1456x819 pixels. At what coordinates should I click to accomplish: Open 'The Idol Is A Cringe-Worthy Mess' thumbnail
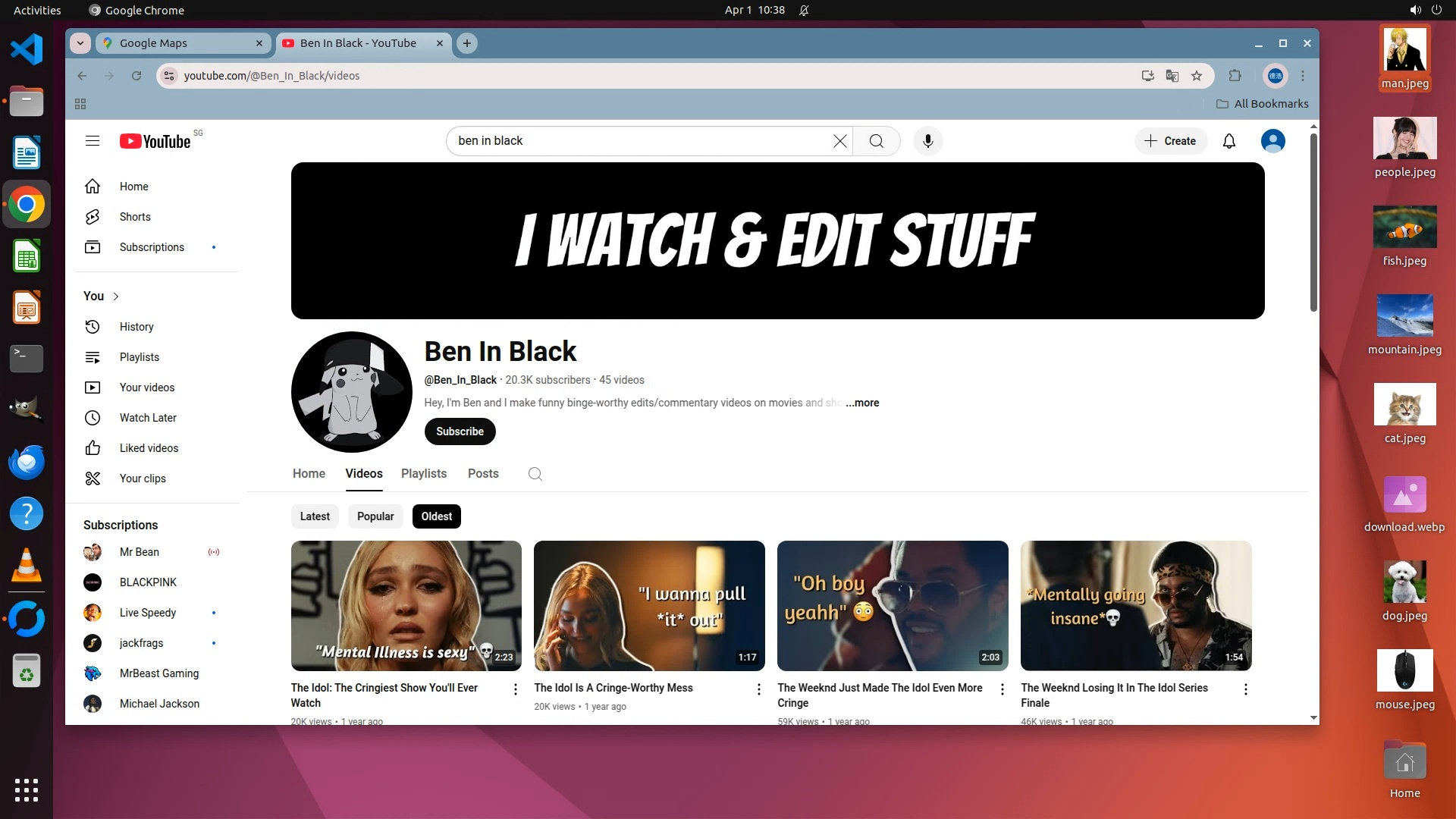point(649,605)
